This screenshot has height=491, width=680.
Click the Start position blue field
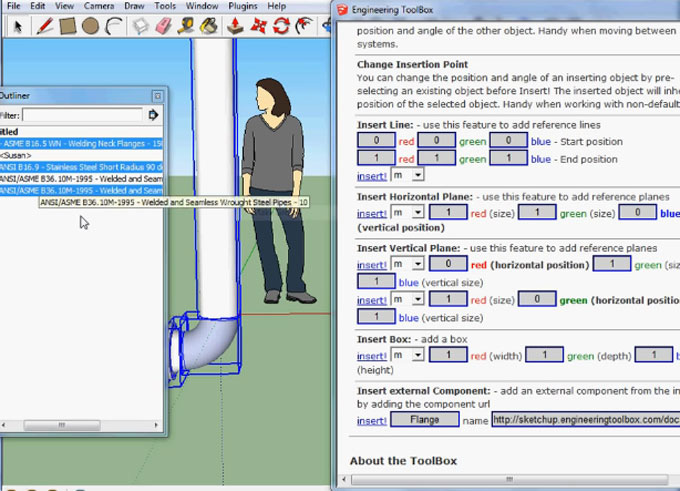pyautogui.click(x=508, y=140)
